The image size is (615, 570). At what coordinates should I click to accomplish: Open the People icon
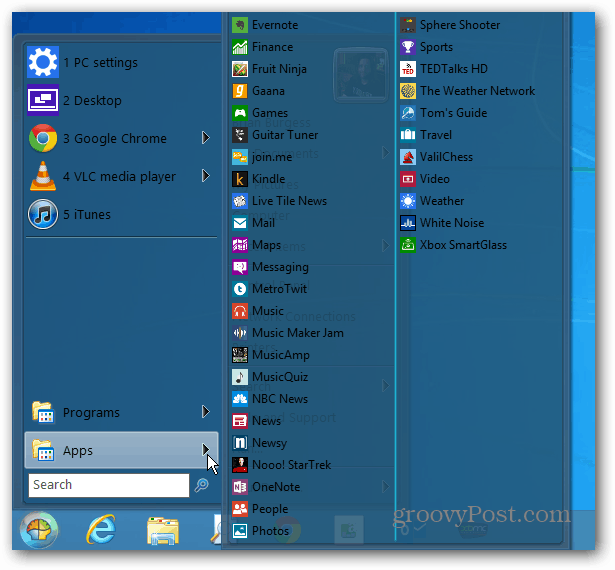coord(240,508)
